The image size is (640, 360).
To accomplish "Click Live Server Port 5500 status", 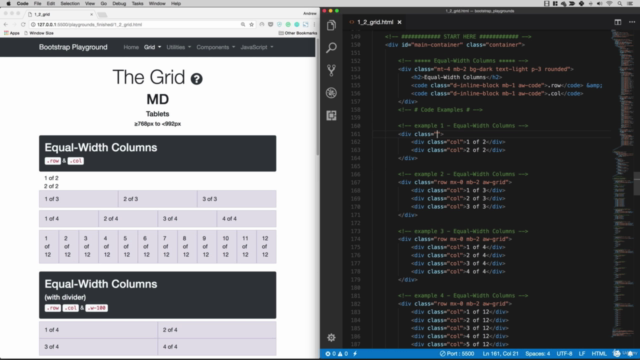I will (x=457, y=353).
